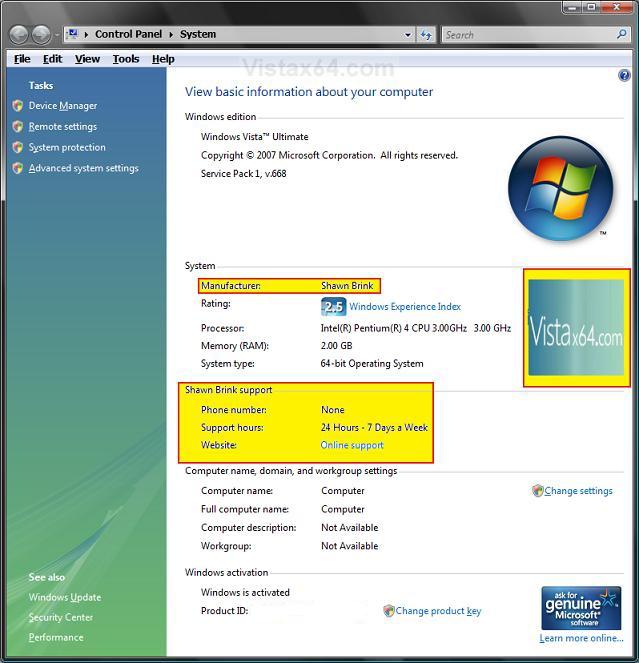This screenshot has height=663, width=639.
Task: Close the System window
Action: [617, 7]
